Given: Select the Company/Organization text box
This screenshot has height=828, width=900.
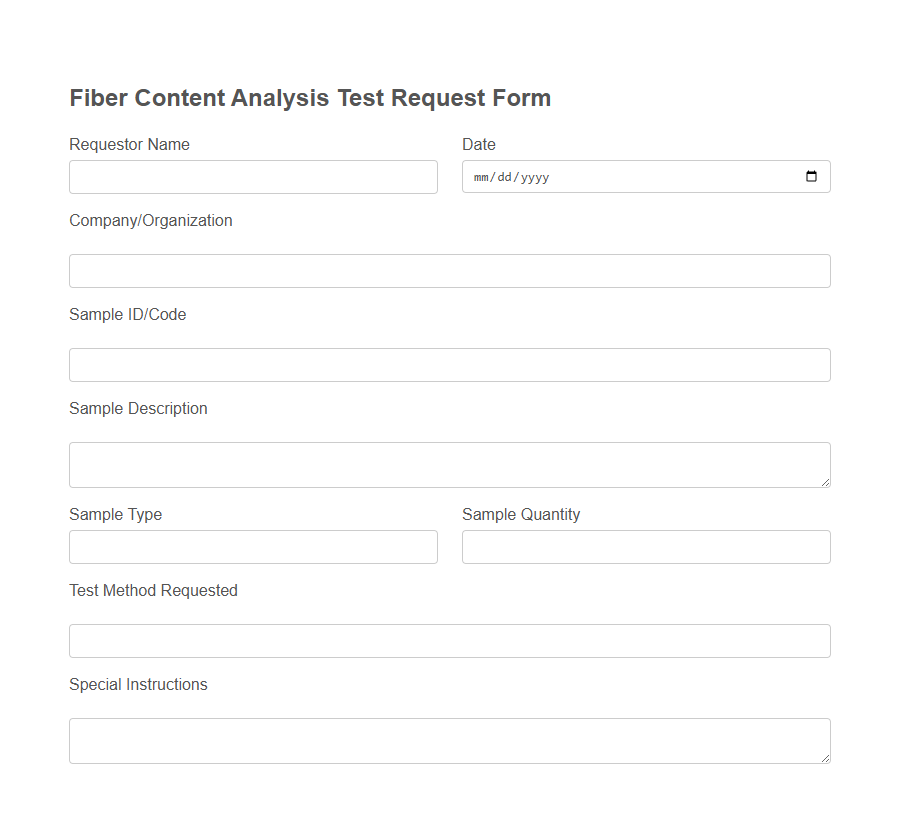Looking at the screenshot, I should [x=449, y=270].
